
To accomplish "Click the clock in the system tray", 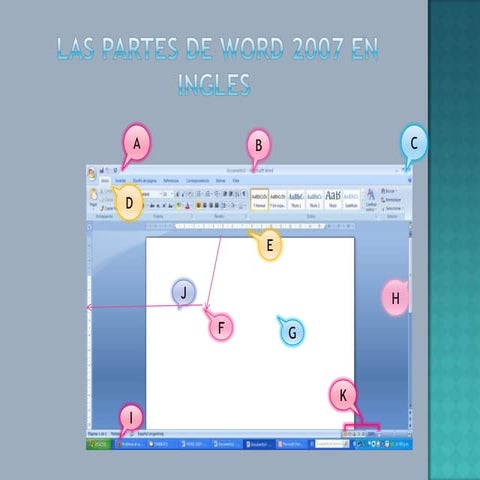I will click(x=403, y=444).
